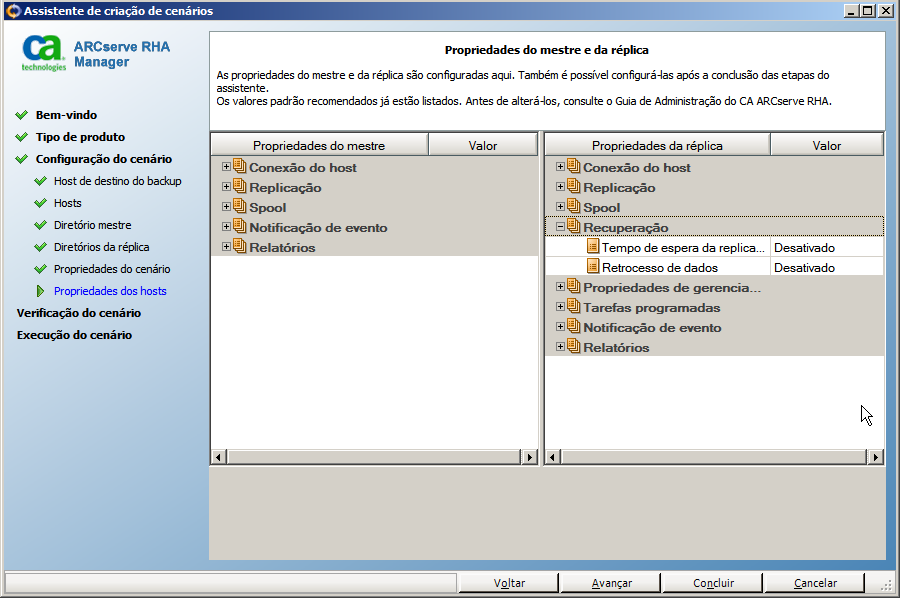The image size is (900, 598).
Task: Select Propriedades do cenário wizard step
Action: point(112,269)
